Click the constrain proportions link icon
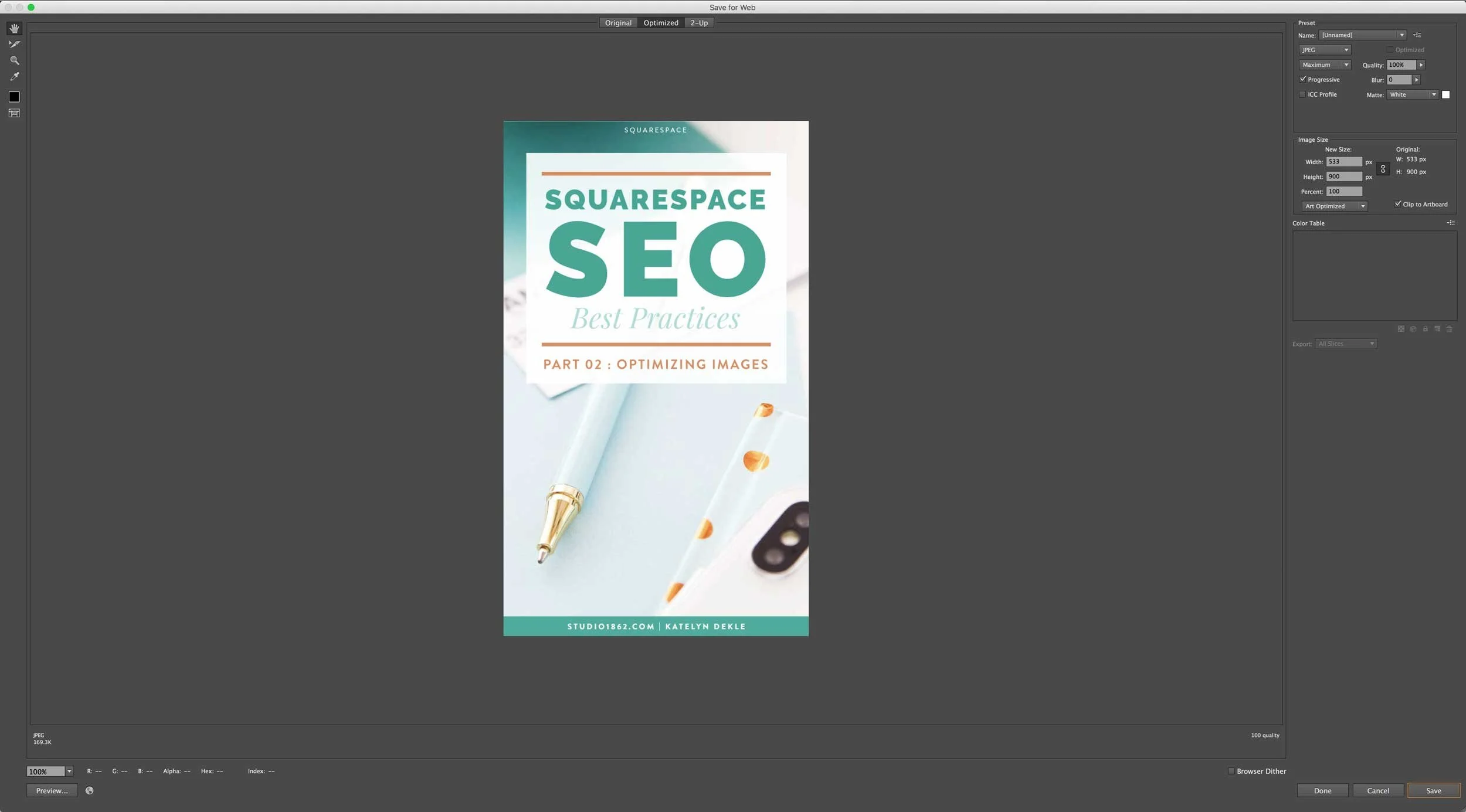Screen dimensions: 1466x812 pyautogui.click(x=1383, y=169)
